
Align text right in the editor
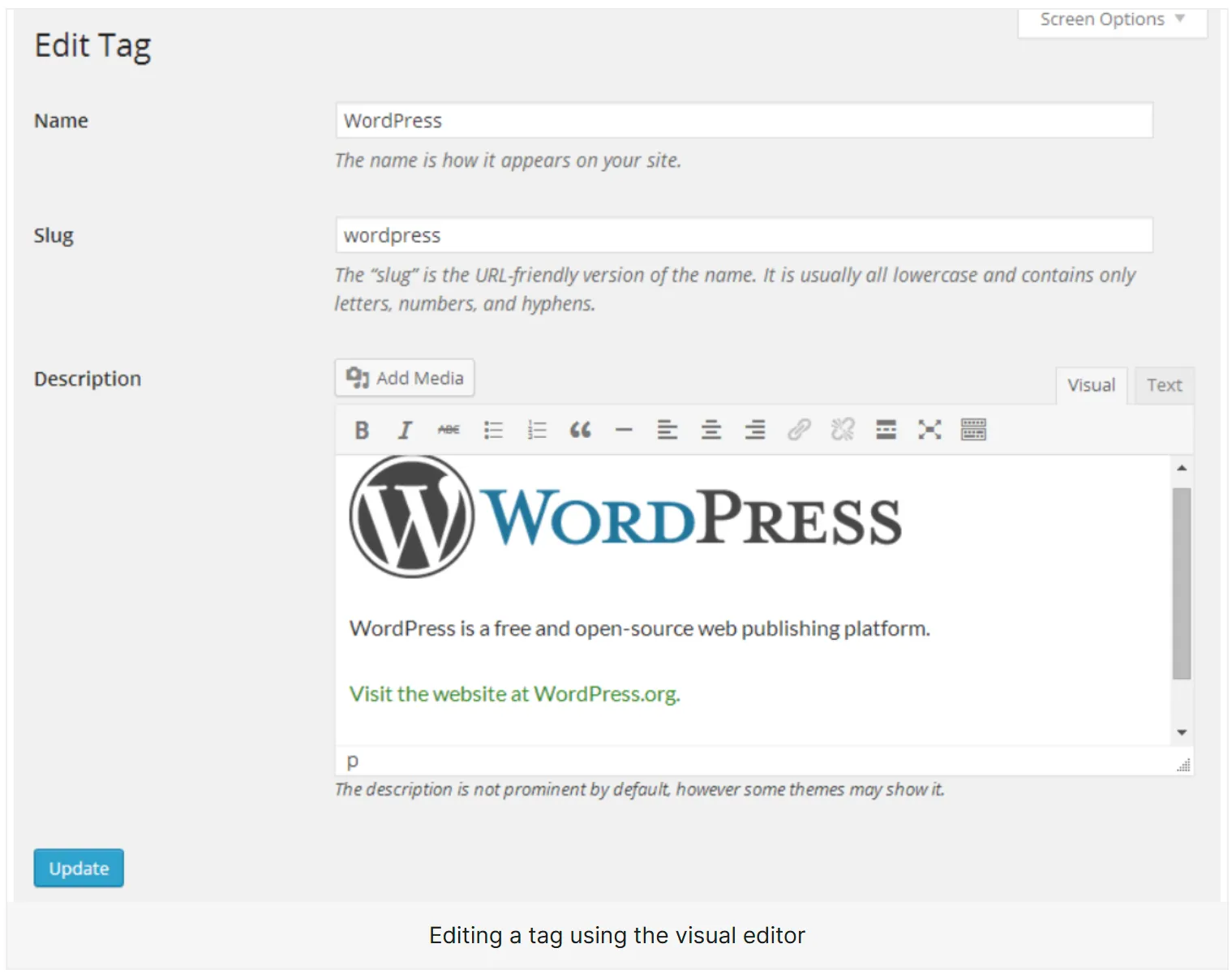[755, 430]
